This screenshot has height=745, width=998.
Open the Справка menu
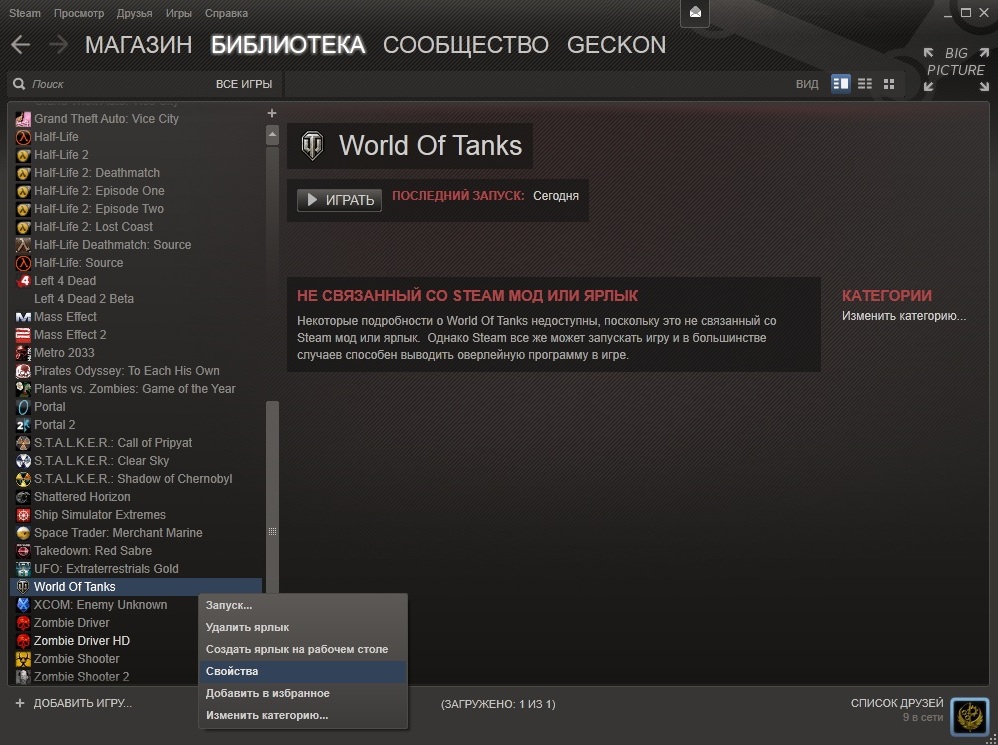click(227, 13)
